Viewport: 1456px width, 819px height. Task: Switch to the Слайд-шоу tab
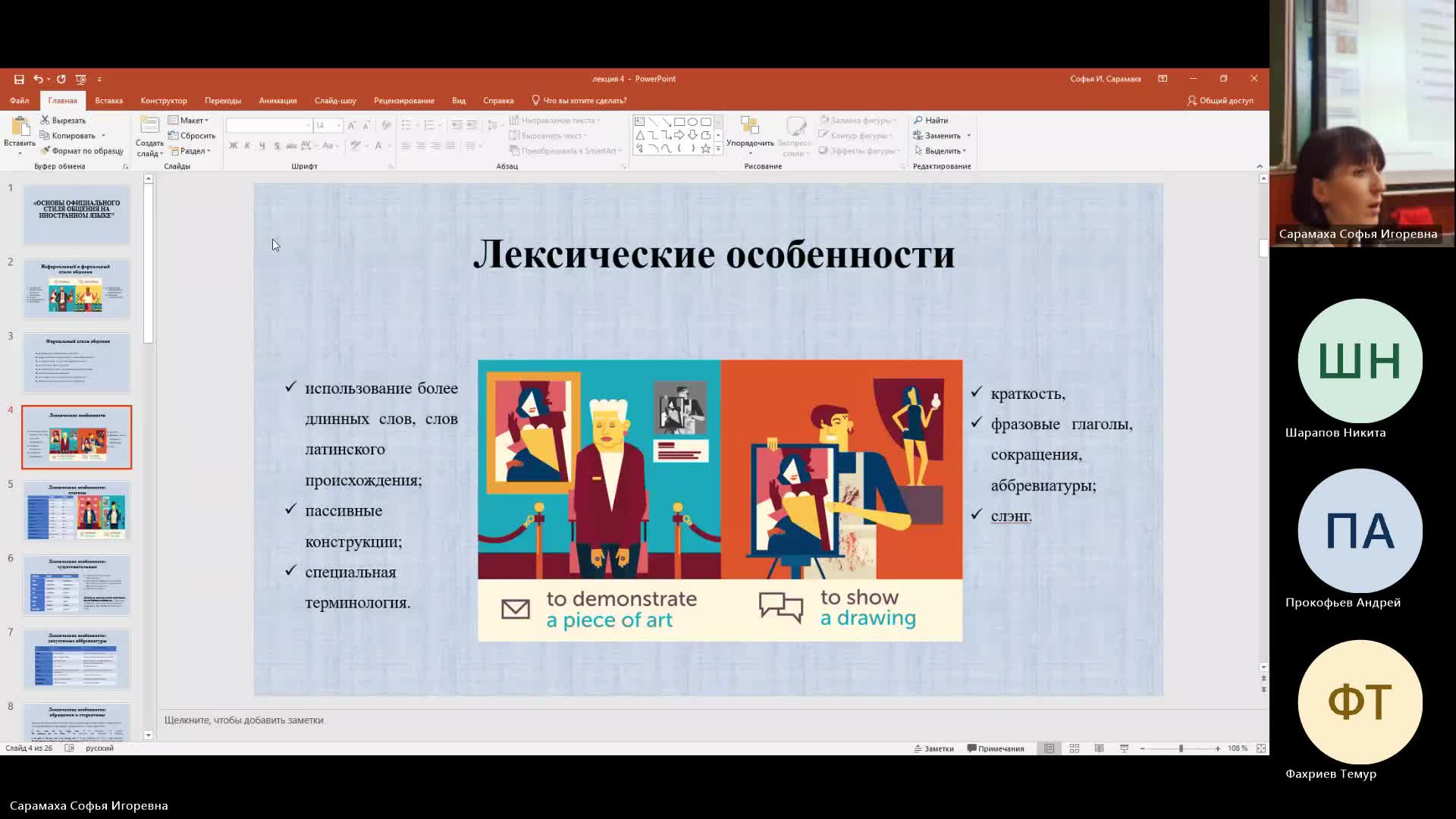pyautogui.click(x=335, y=100)
